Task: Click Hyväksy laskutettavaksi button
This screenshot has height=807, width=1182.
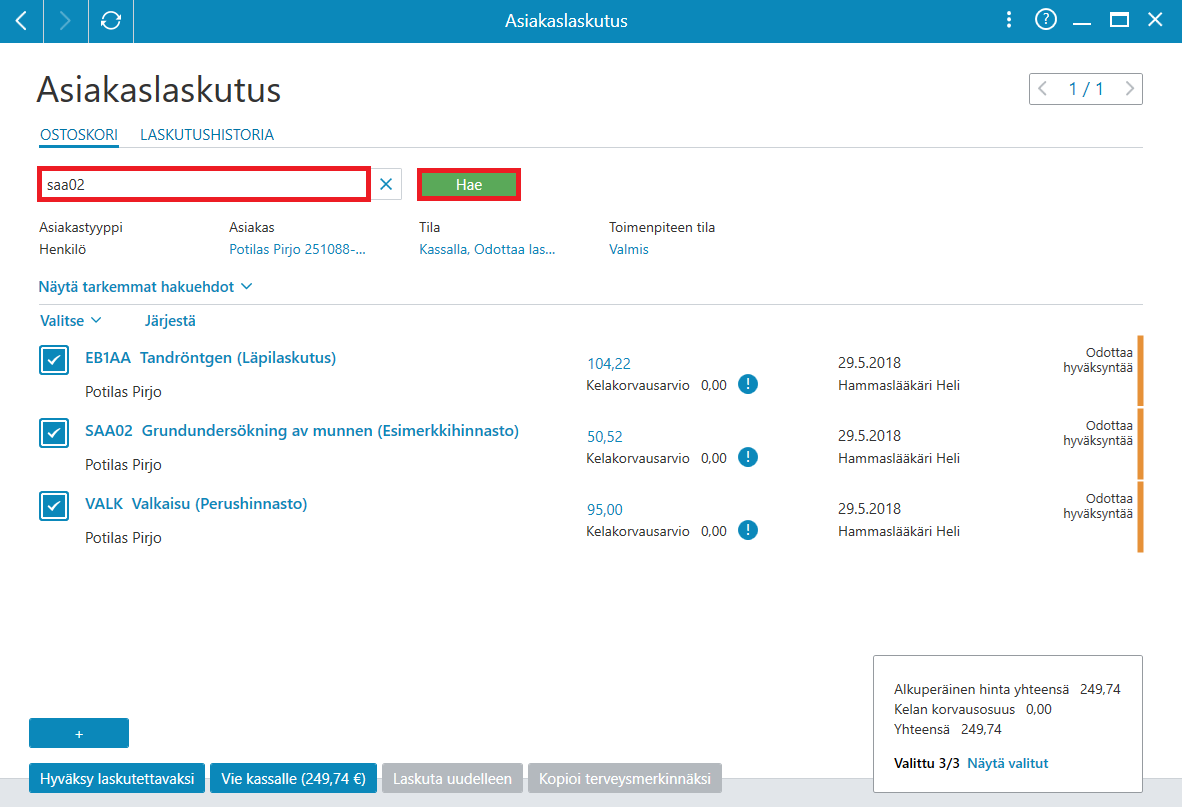Action: coord(117,778)
